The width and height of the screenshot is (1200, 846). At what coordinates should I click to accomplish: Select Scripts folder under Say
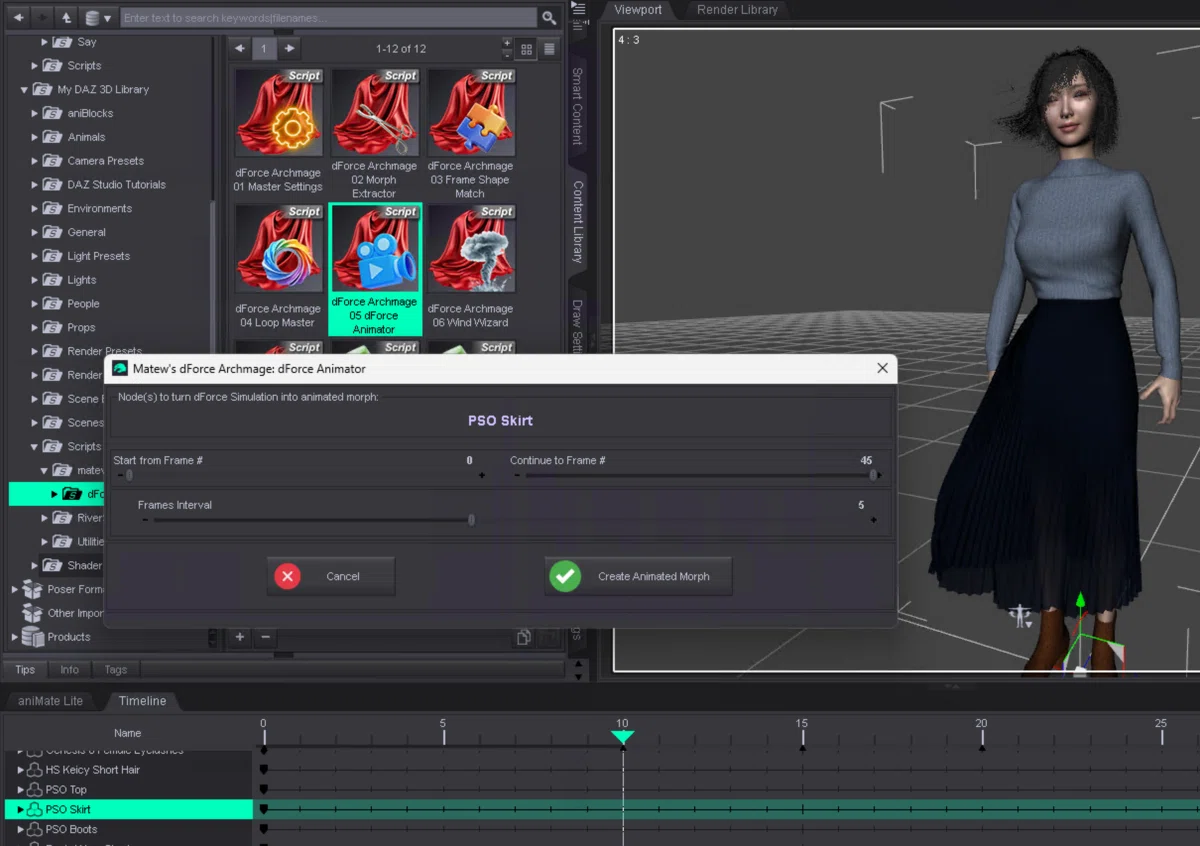coord(84,66)
